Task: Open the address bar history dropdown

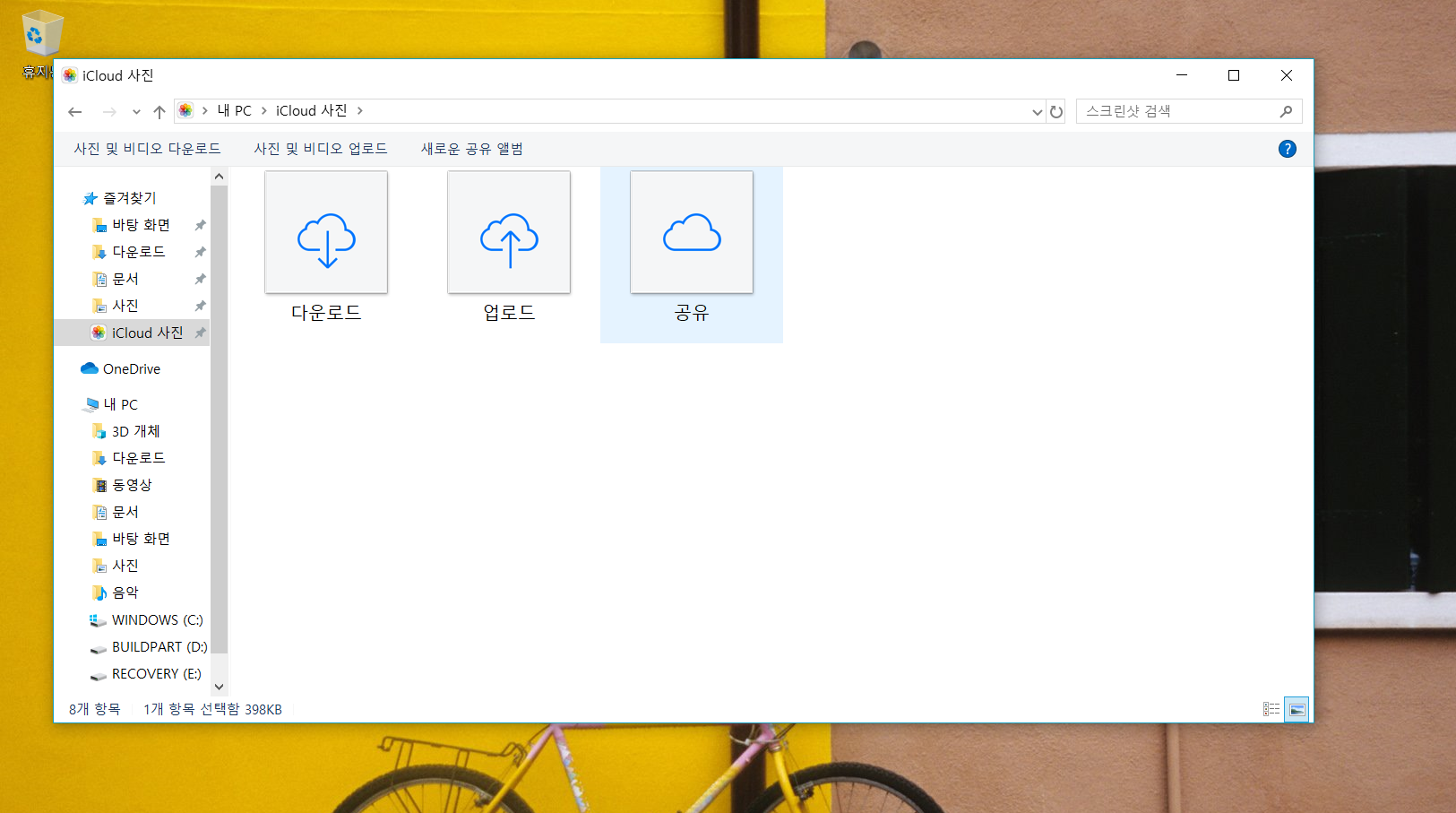Action: pos(1037,112)
